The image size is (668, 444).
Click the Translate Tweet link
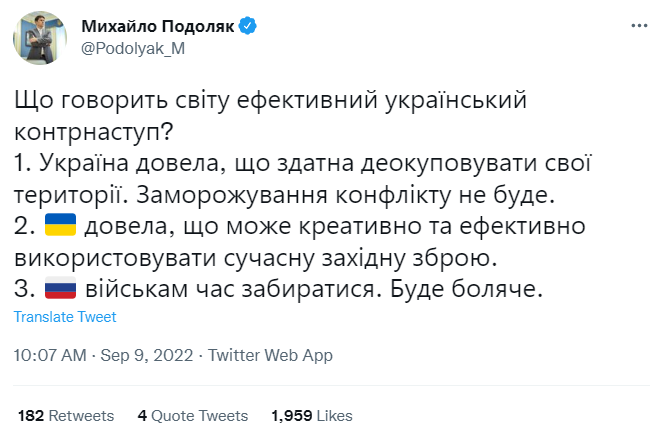pyautogui.click(x=65, y=317)
